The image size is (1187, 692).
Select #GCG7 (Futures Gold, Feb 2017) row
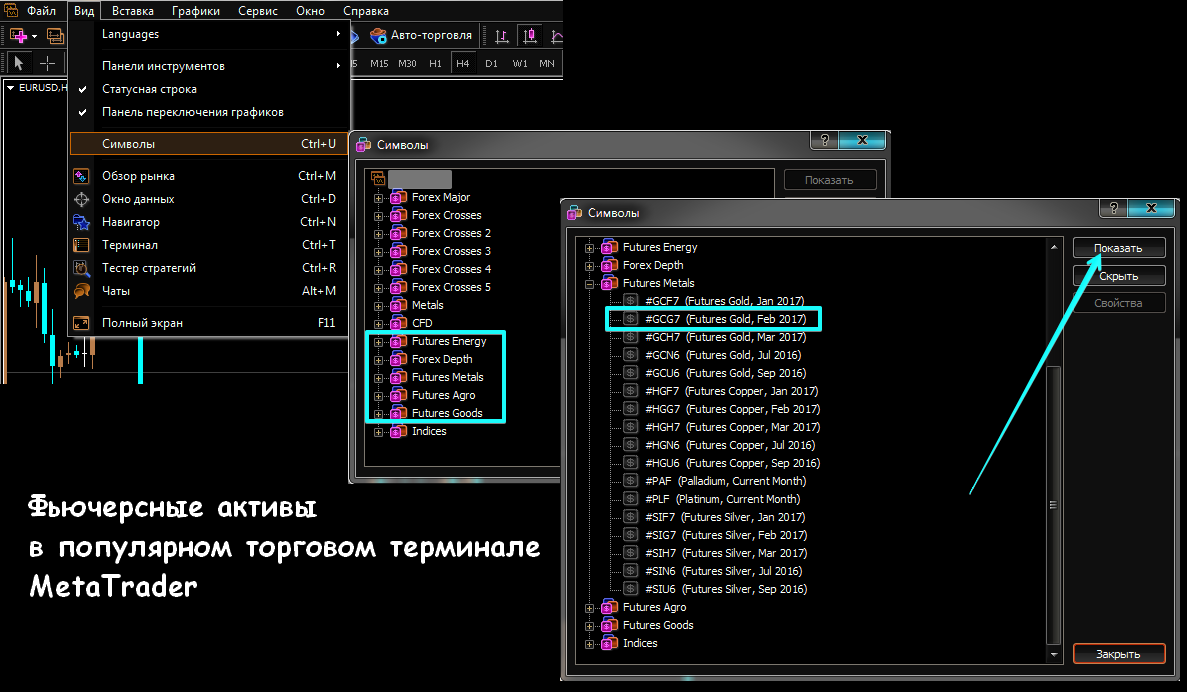(x=713, y=319)
